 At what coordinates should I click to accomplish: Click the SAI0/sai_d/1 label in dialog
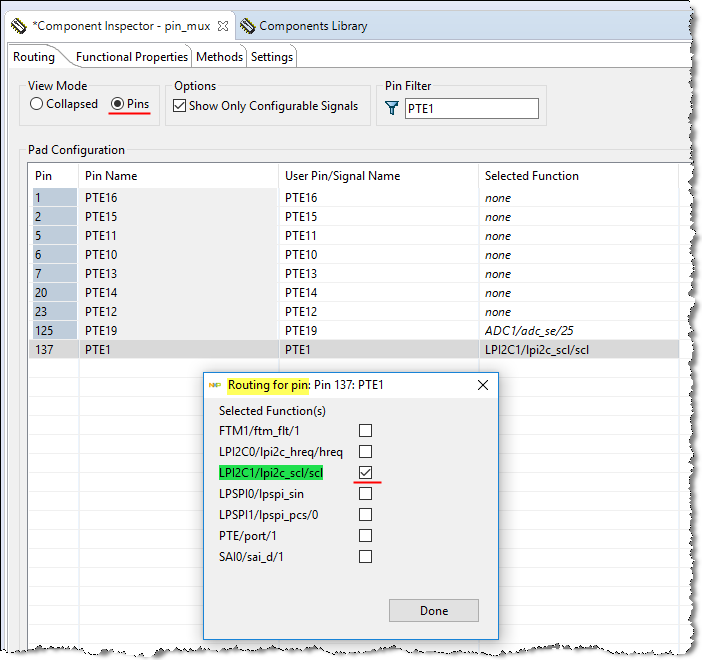251,557
